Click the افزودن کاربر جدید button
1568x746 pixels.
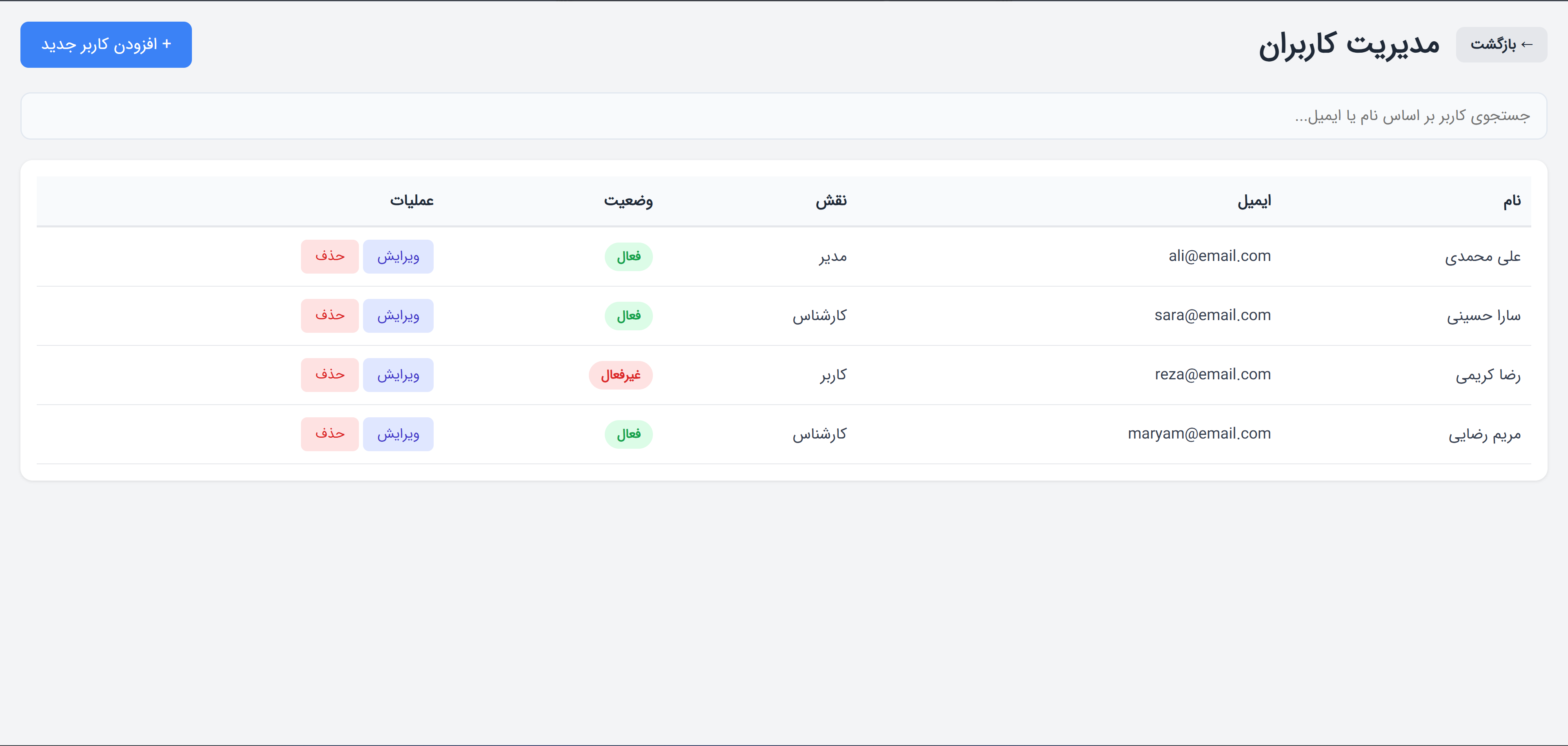tap(106, 45)
